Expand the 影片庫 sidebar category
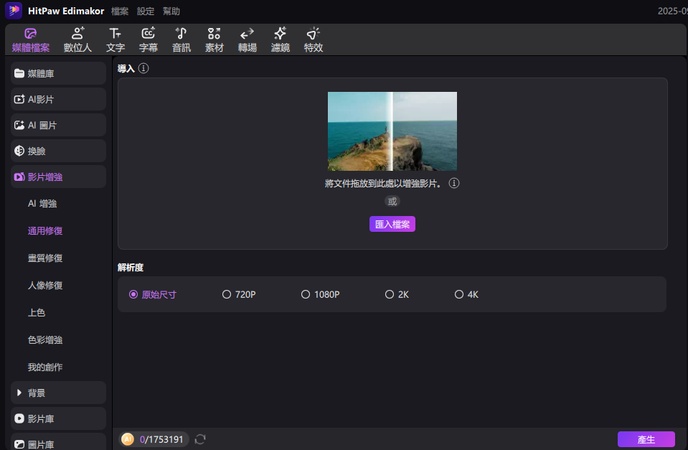Viewport: 688px width, 450px height. click(58, 418)
